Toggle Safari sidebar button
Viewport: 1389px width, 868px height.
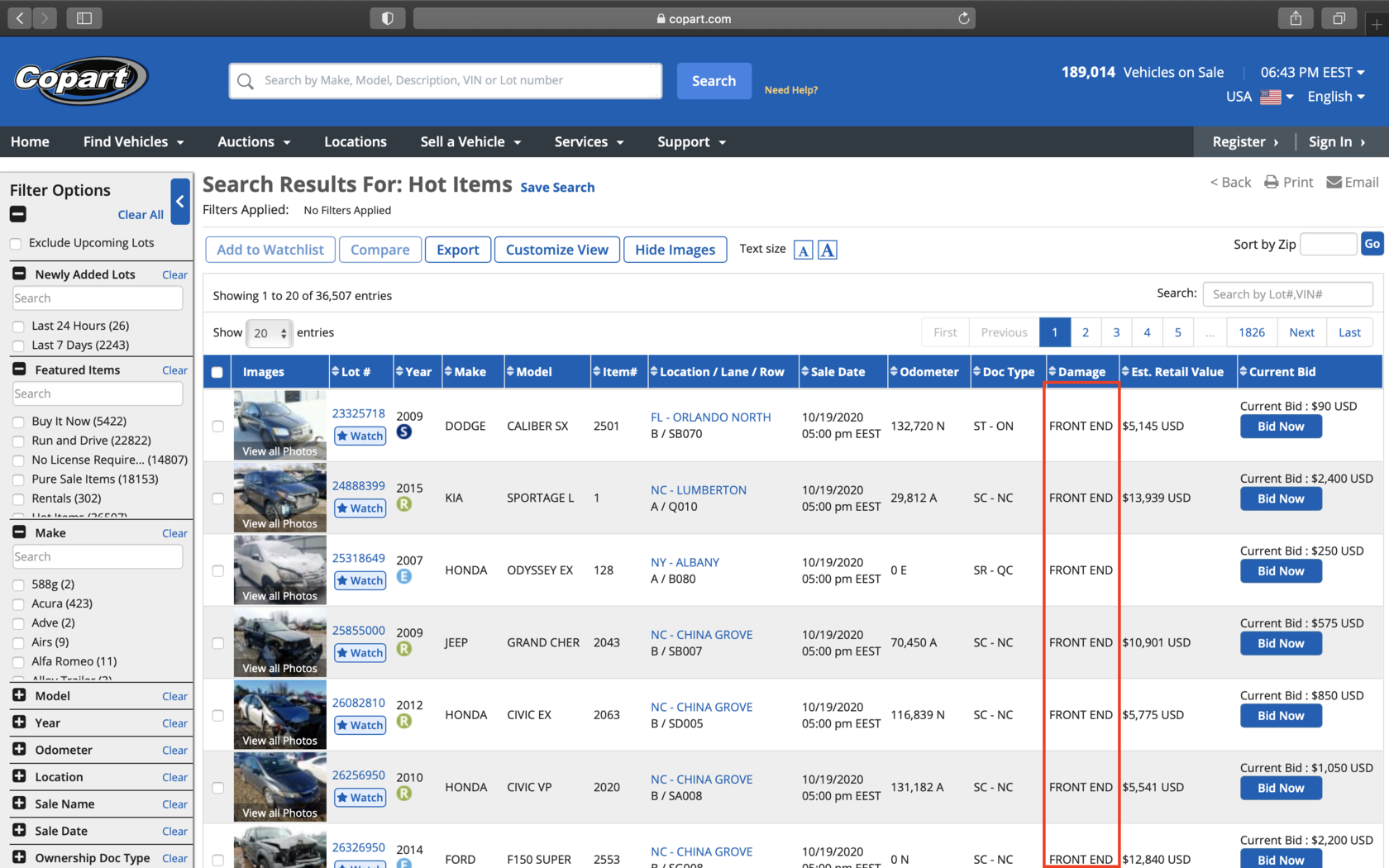click(84, 18)
